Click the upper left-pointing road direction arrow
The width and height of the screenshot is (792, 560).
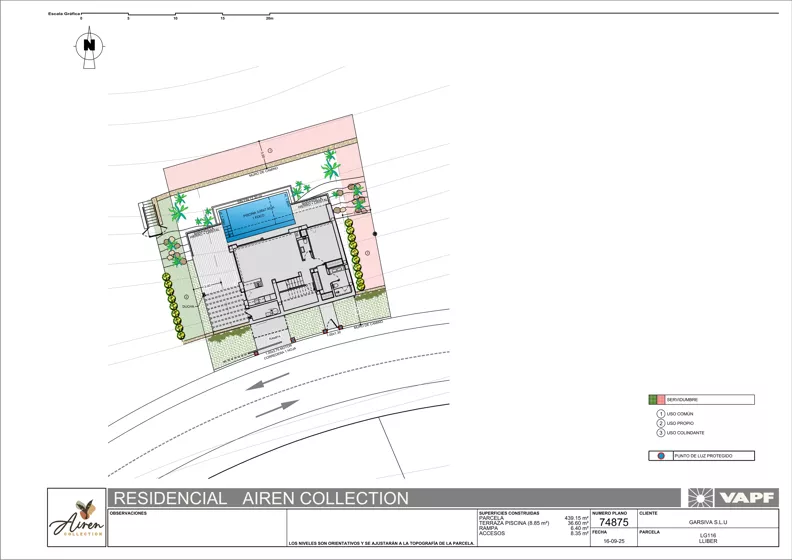(x=268, y=381)
